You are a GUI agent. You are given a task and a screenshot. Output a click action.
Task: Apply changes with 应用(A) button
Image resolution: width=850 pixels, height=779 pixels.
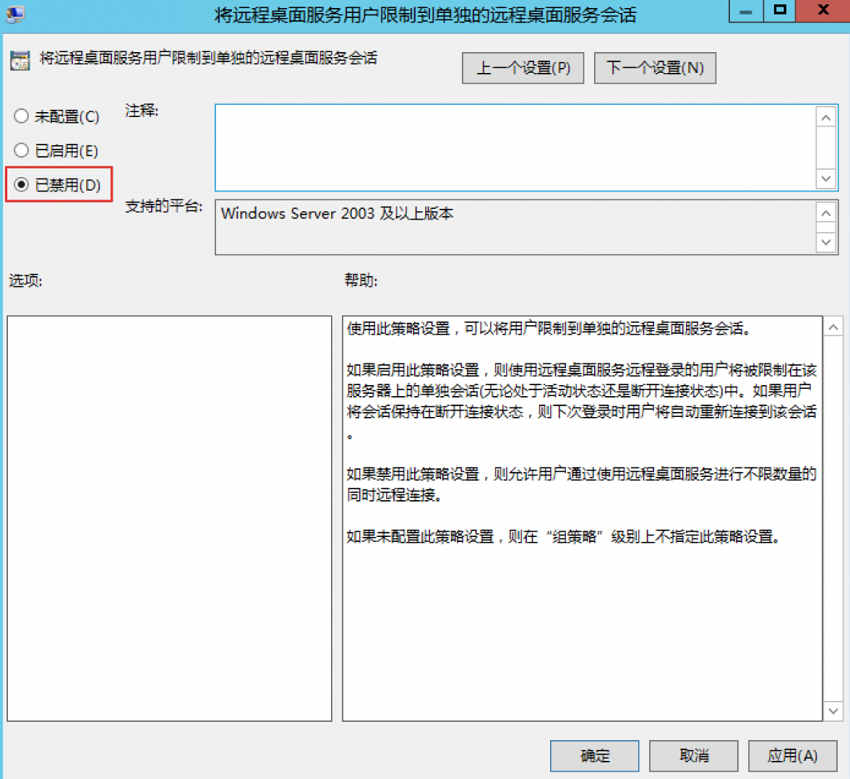pyautogui.click(x=793, y=755)
